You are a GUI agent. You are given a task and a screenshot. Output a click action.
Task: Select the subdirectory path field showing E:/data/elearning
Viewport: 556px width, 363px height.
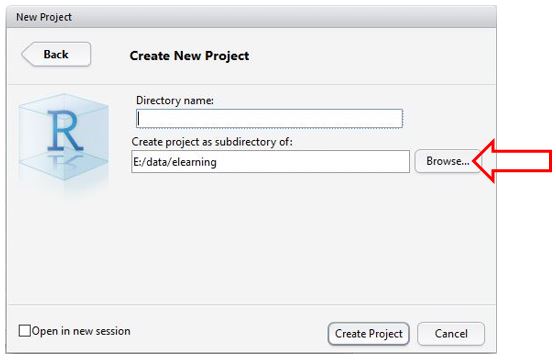270,162
